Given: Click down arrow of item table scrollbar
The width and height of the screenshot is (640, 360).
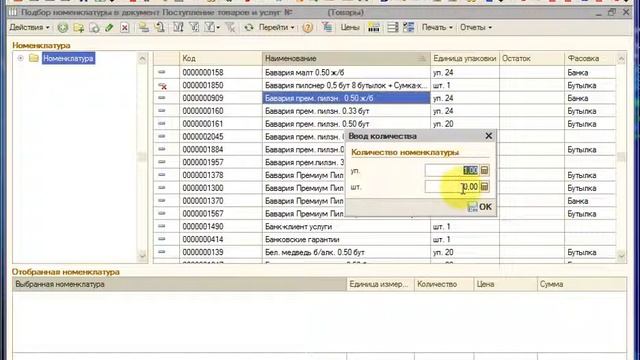Looking at the screenshot, I should [x=621, y=256].
